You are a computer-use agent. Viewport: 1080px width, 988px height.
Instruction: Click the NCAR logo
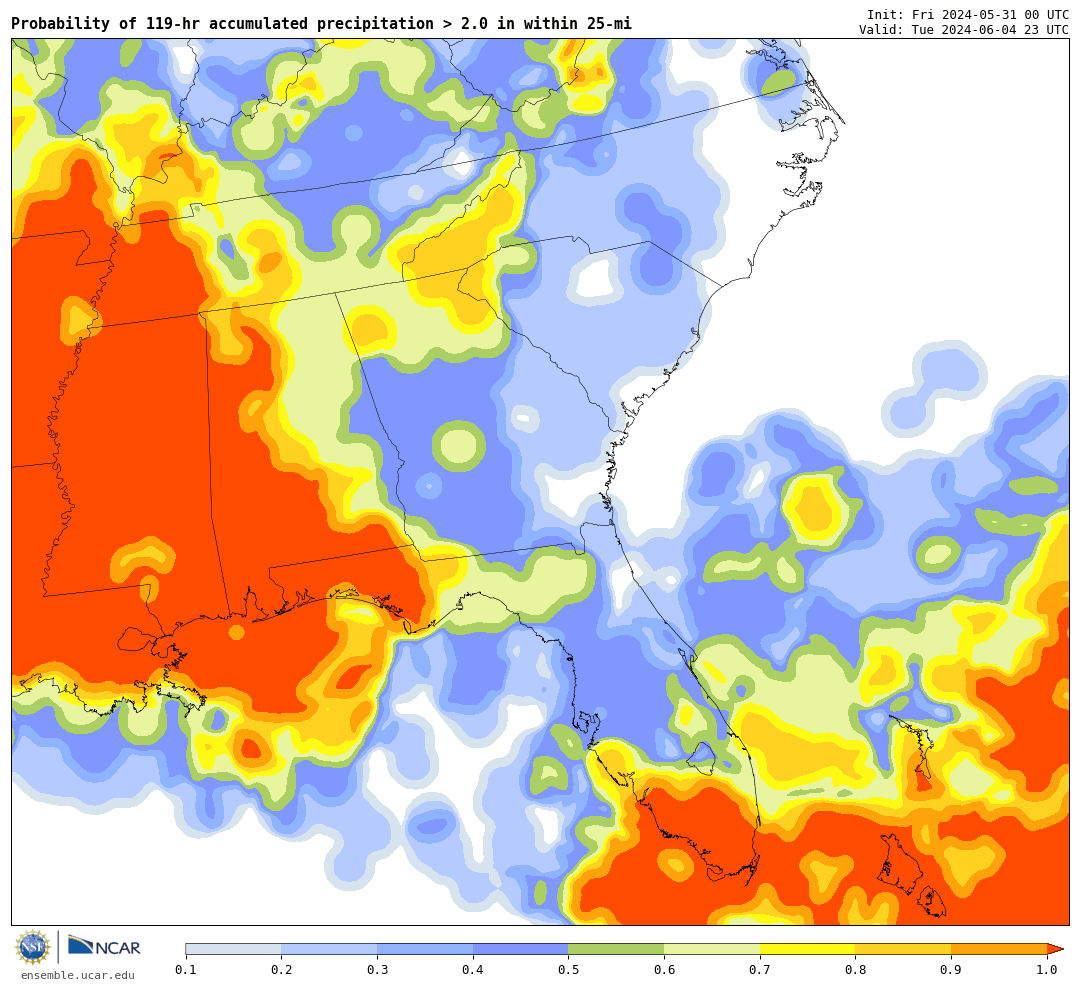pos(104,946)
